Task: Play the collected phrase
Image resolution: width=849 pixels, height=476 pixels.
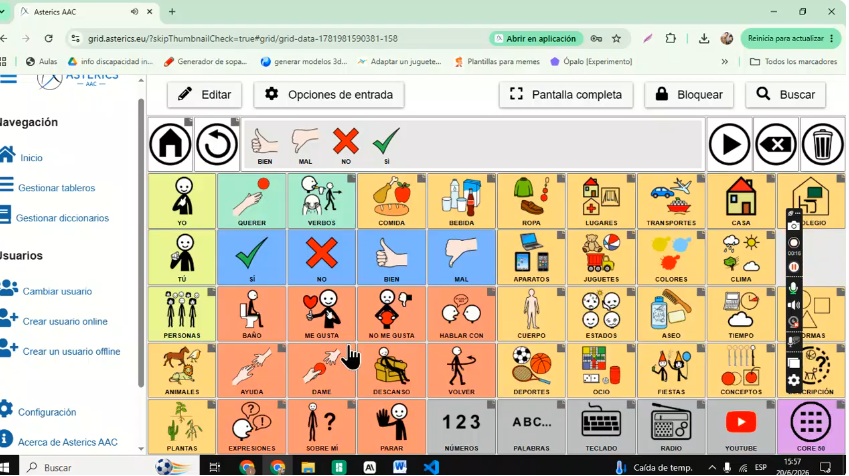Action: 729,145
